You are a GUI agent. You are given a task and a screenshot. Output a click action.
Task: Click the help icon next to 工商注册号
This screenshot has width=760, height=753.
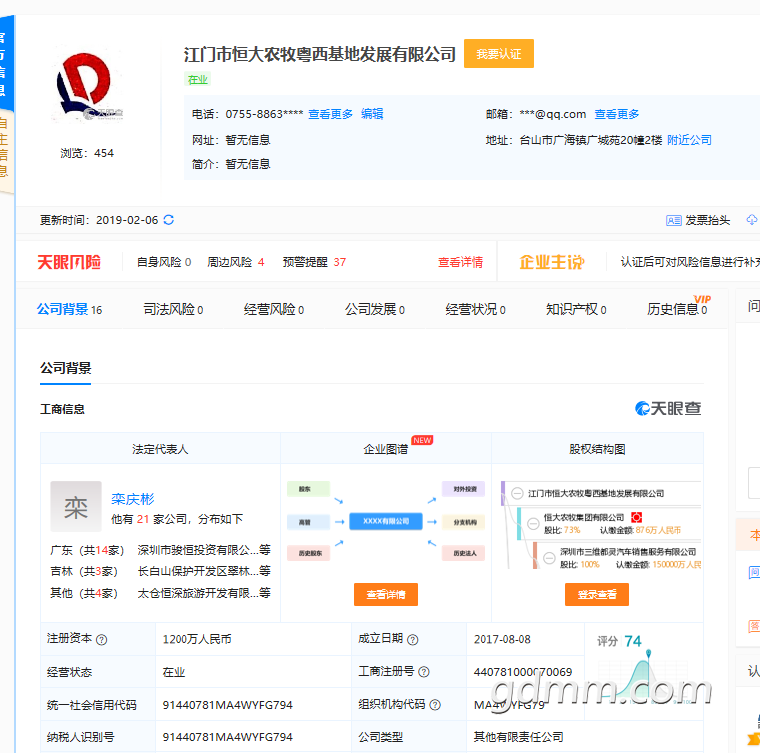(424, 672)
